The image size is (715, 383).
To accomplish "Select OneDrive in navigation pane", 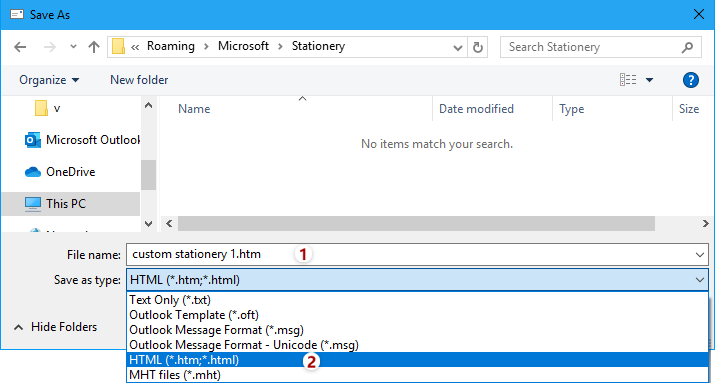I will point(60,172).
